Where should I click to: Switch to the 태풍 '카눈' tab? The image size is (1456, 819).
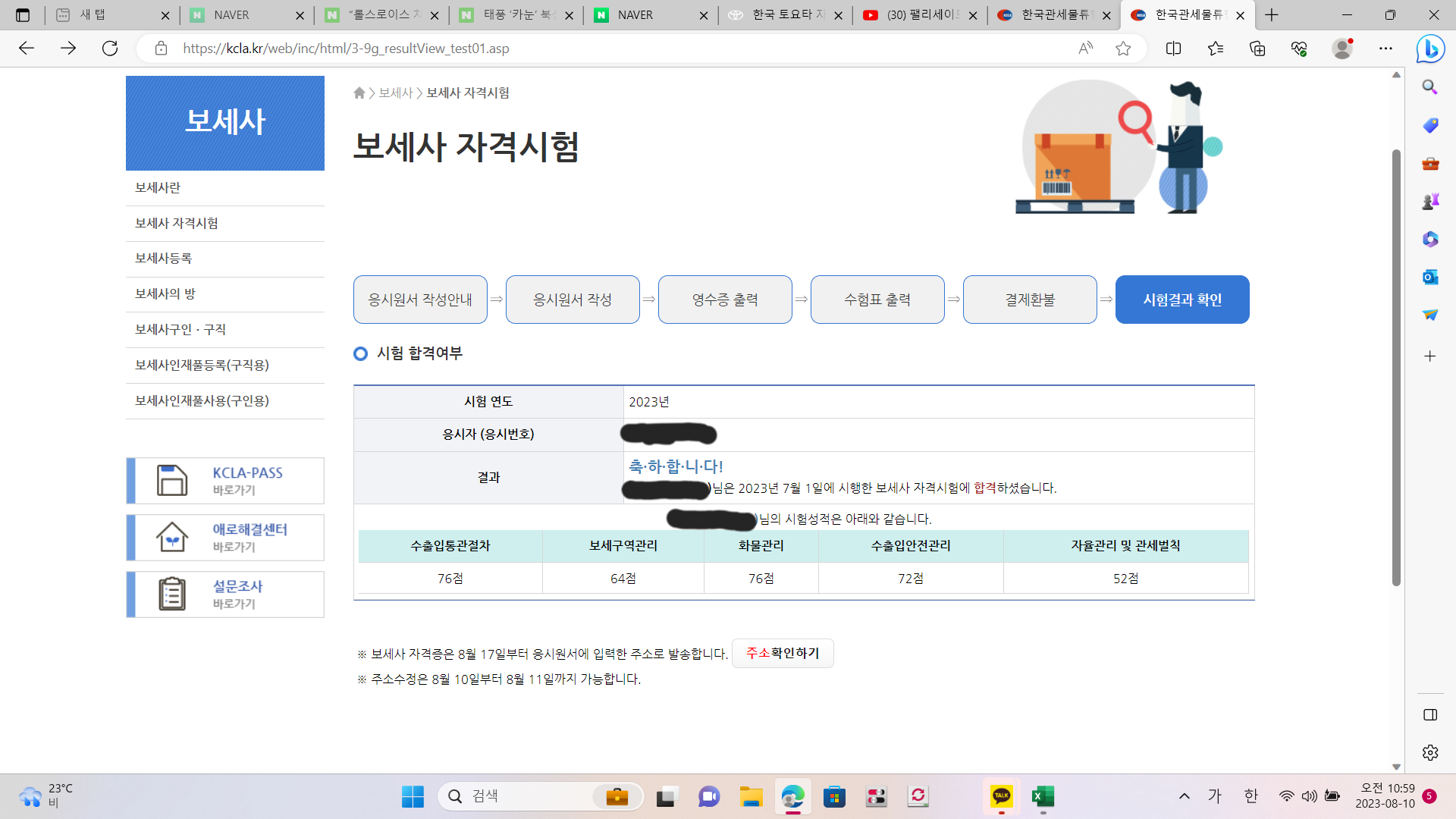point(516,15)
